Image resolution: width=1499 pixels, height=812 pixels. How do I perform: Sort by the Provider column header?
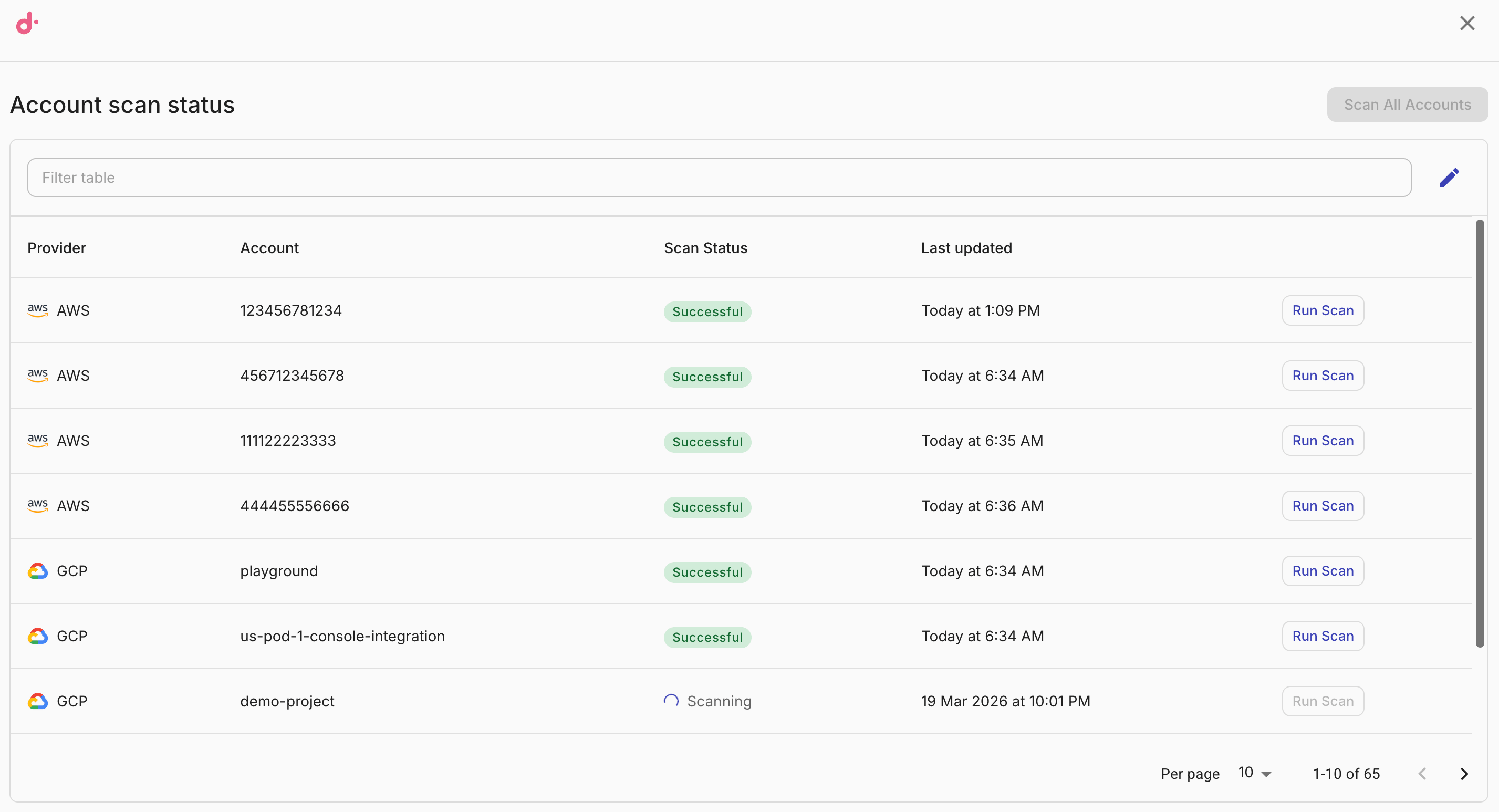(x=56, y=247)
